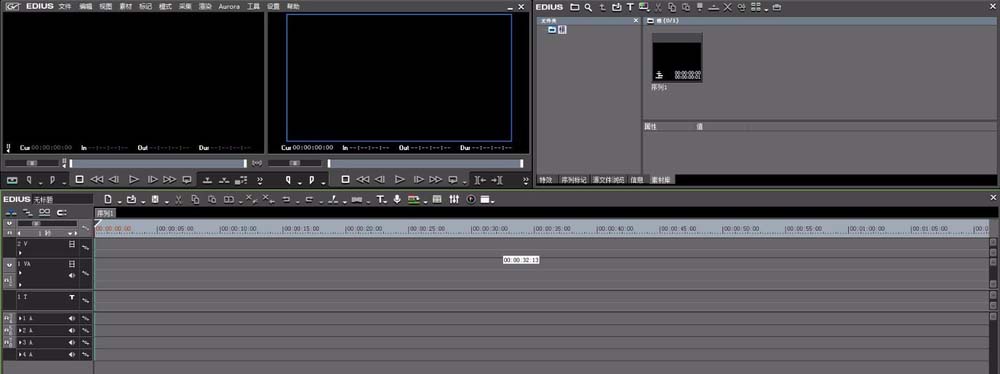The width and height of the screenshot is (1000, 374).
Task: Click the copy icon in timeline toolbar
Action: 195,200
